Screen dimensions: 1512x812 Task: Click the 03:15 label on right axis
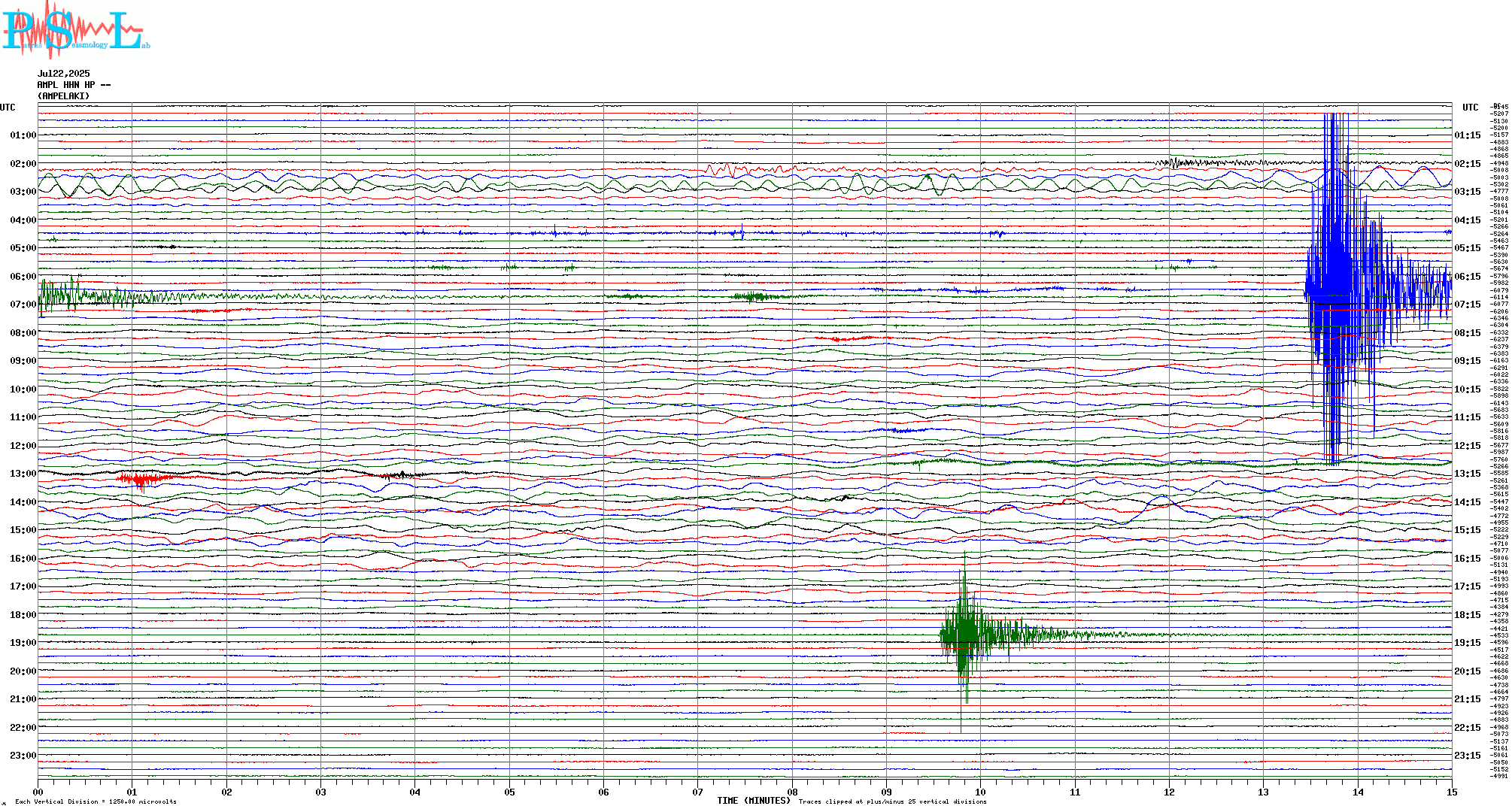pyautogui.click(x=1468, y=192)
